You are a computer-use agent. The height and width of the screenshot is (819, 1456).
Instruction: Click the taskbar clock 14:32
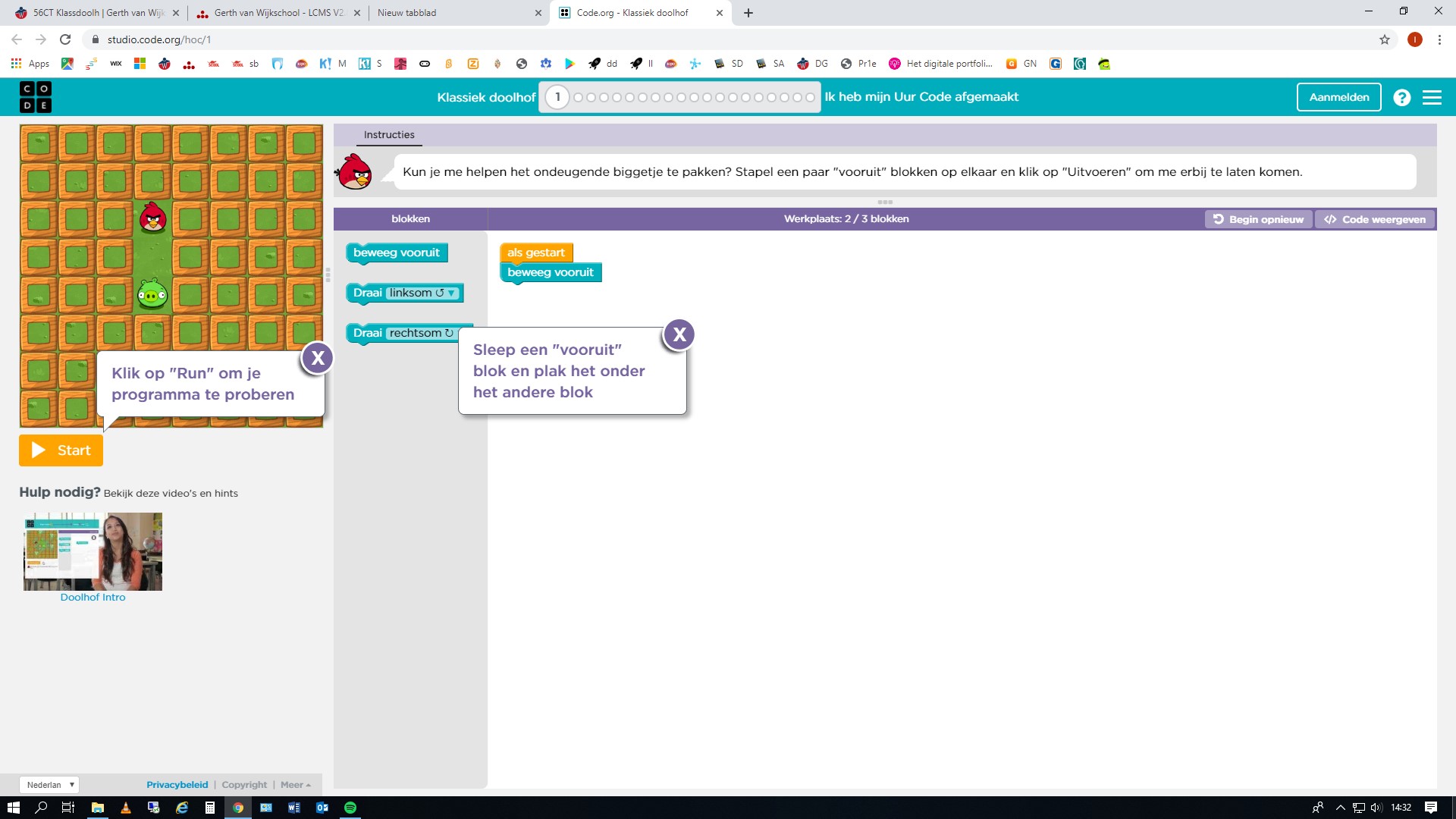click(1401, 808)
